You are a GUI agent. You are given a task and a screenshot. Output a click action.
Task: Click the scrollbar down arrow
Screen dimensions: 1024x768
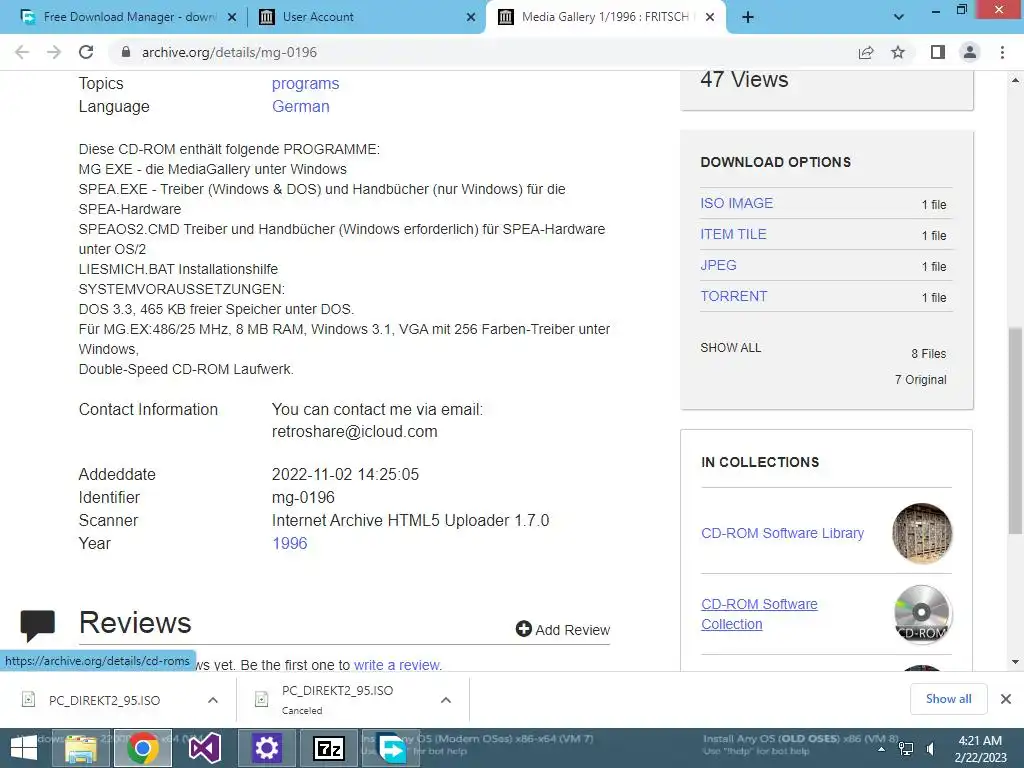[1015, 662]
